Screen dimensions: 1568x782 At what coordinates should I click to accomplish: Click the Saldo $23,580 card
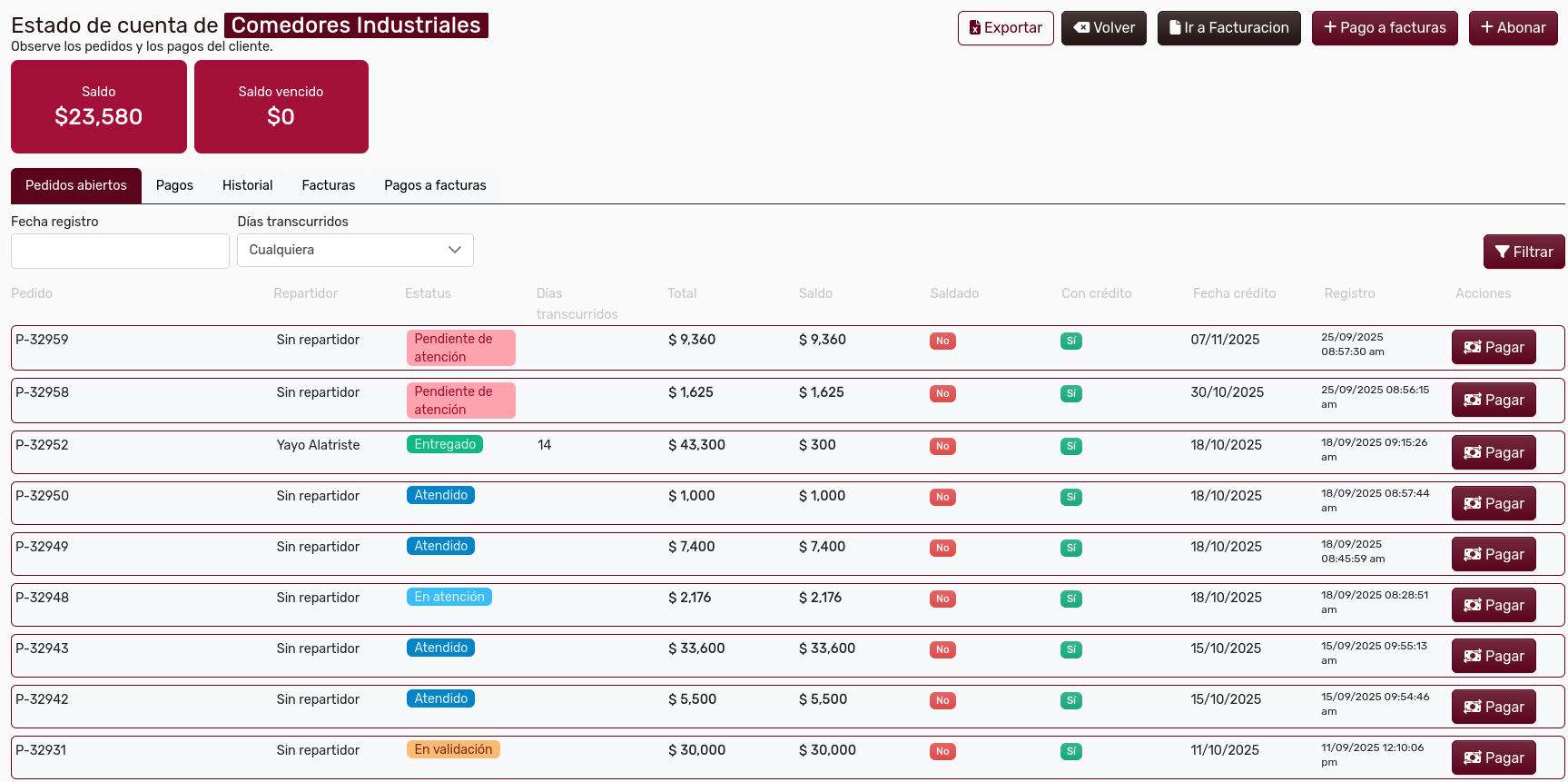click(99, 106)
